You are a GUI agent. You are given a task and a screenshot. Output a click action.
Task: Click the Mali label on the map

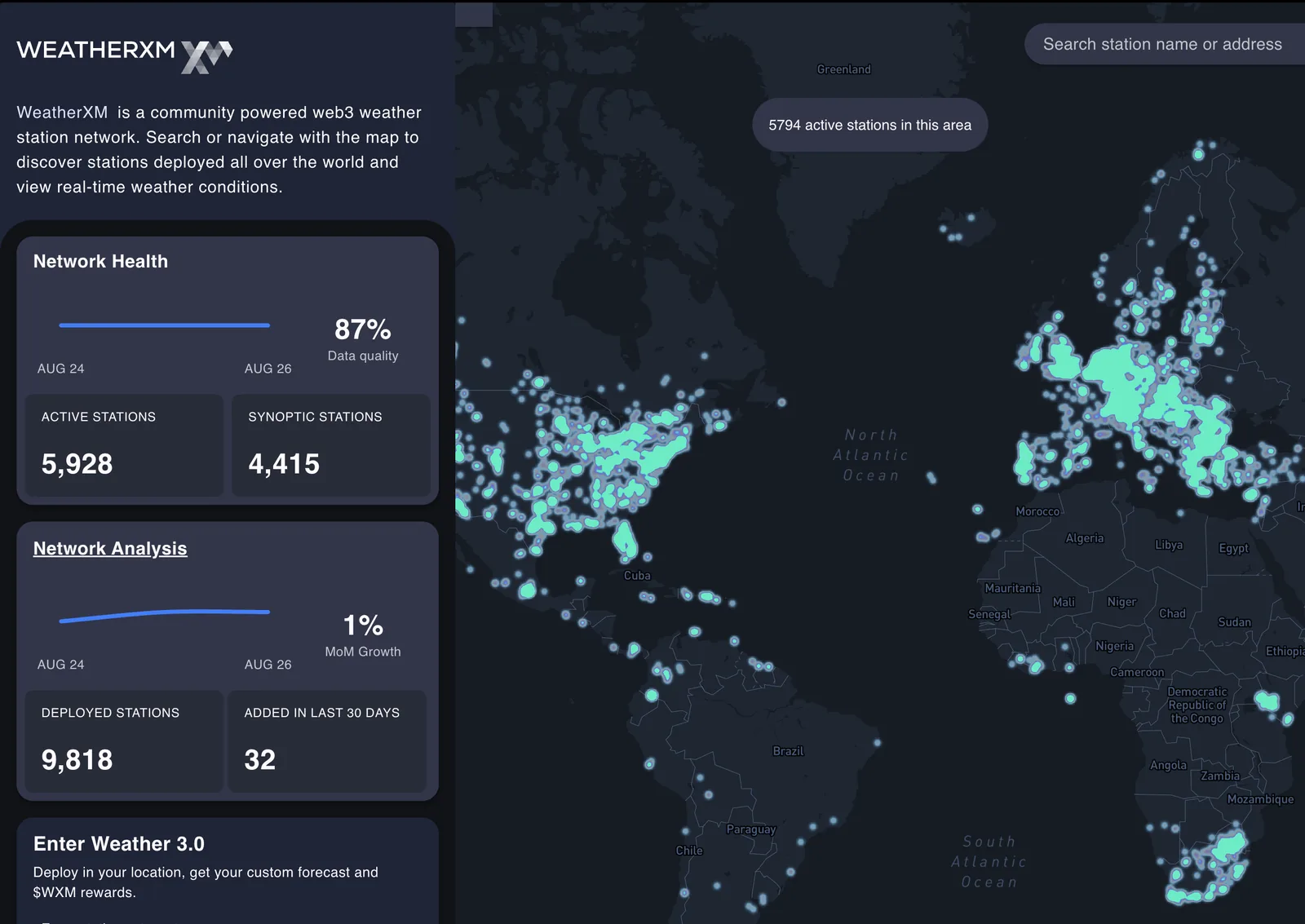1064,602
